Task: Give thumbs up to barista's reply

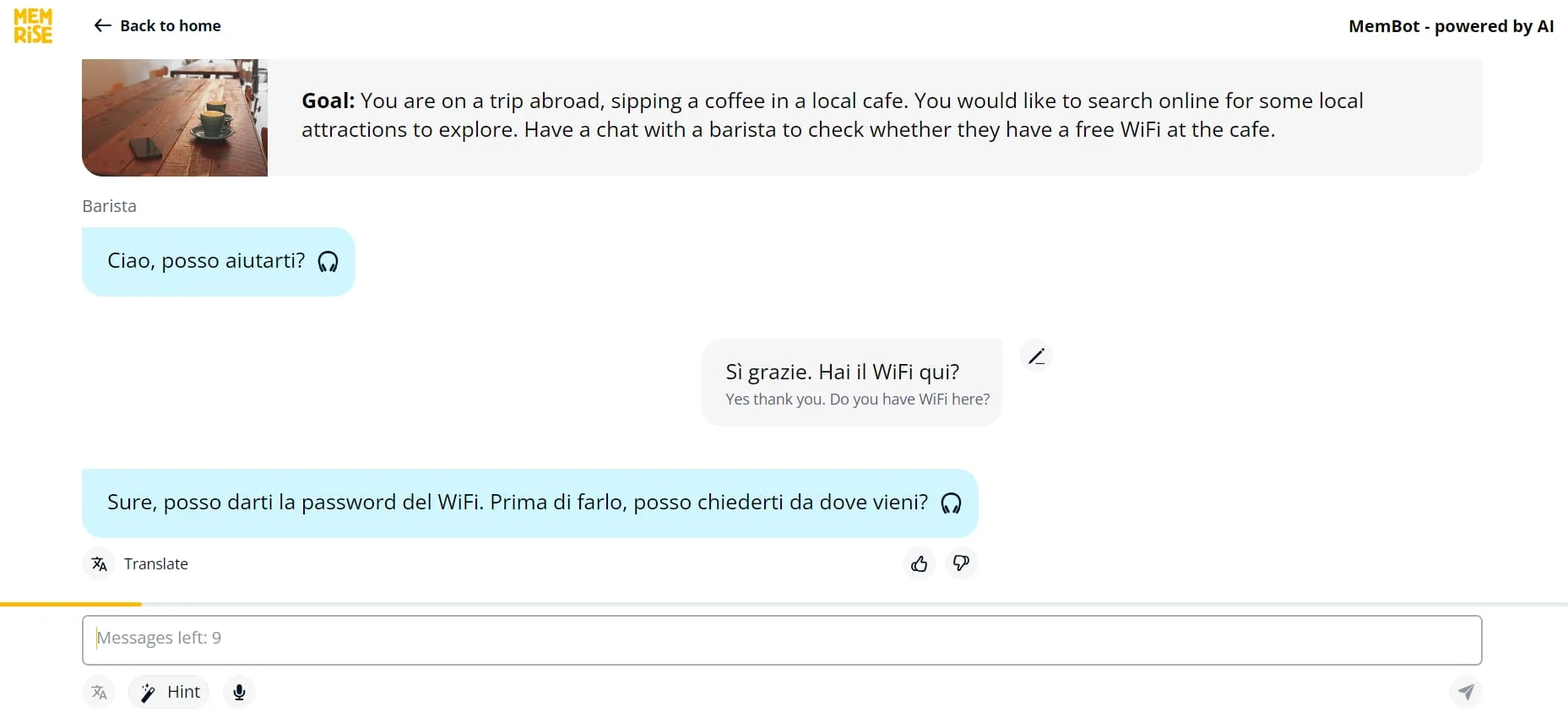Action: 920,563
